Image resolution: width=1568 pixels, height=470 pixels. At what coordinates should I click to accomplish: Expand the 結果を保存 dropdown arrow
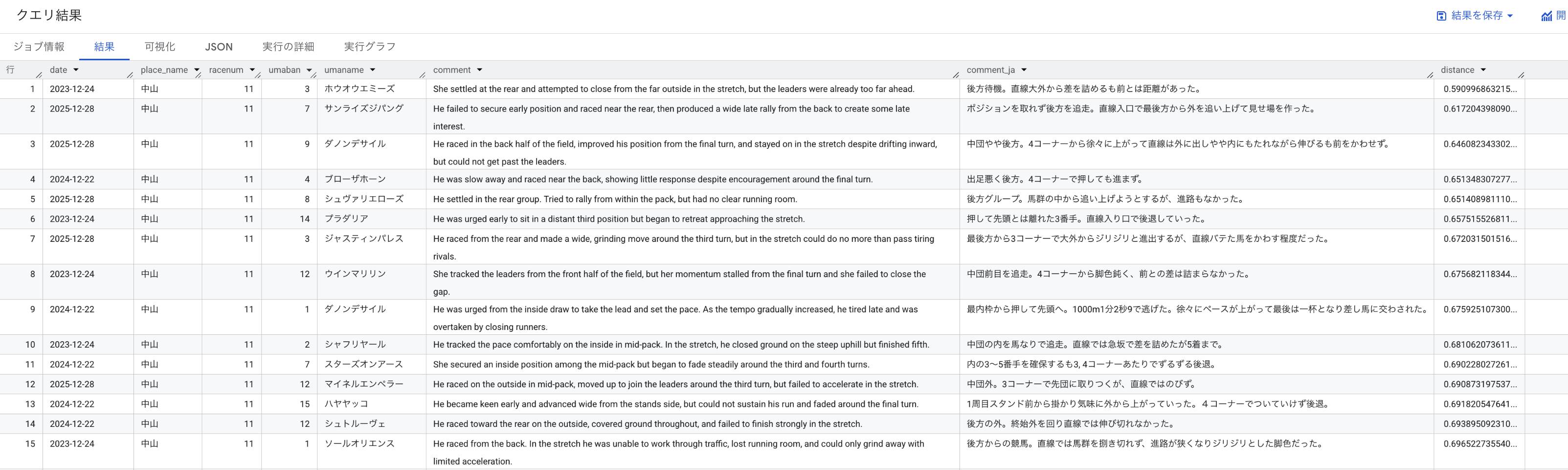(1510, 16)
